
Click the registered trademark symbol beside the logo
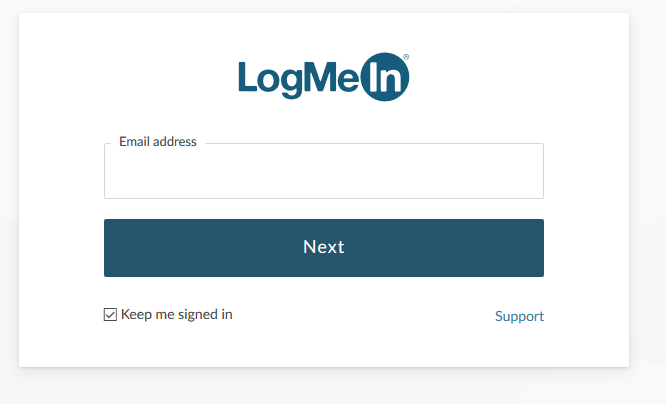[406, 57]
